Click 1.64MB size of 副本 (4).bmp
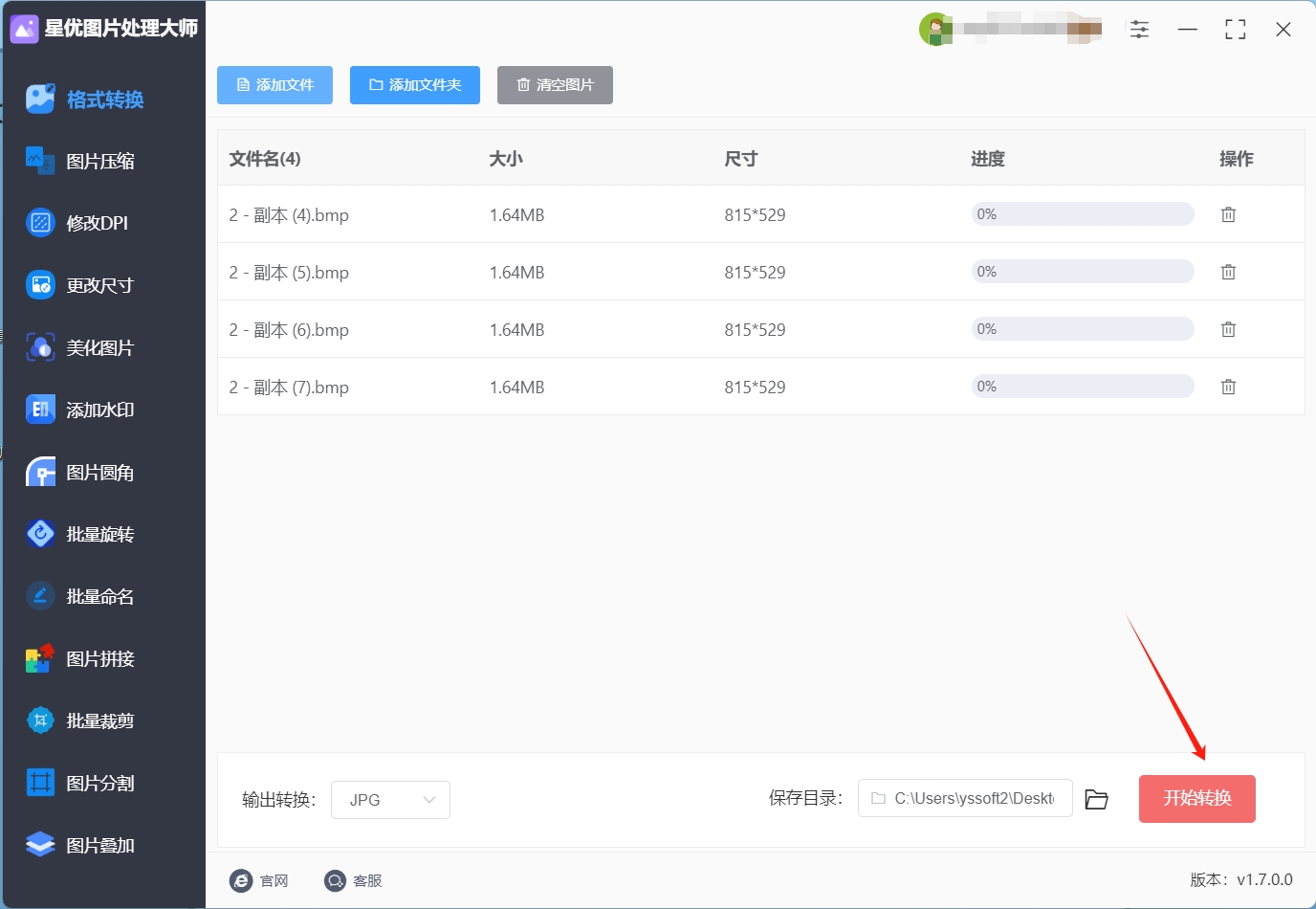1316x909 pixels. [x=516, y=215]
